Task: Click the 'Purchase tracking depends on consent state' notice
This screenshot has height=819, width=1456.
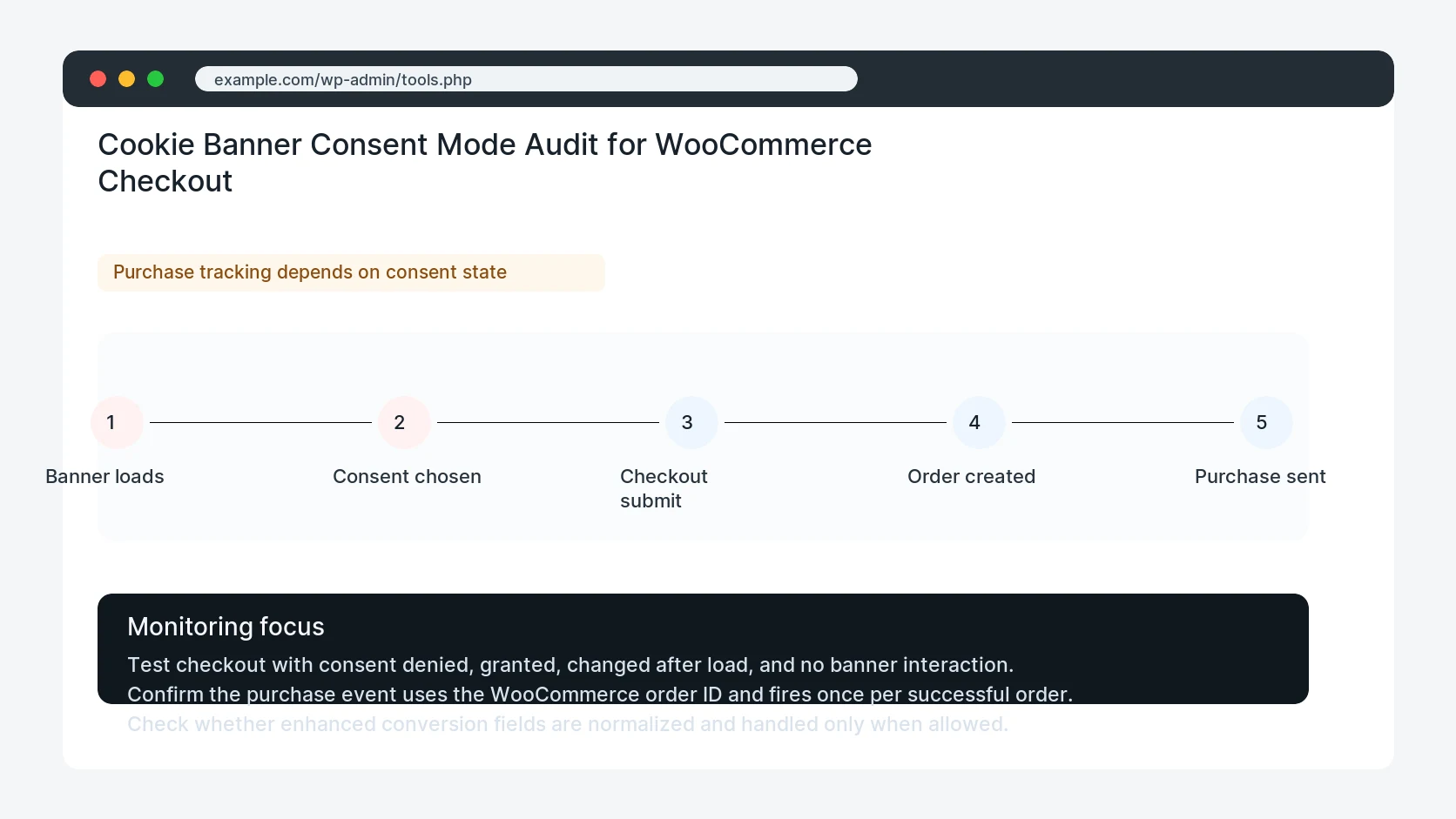Action: (x=351, y=272)
